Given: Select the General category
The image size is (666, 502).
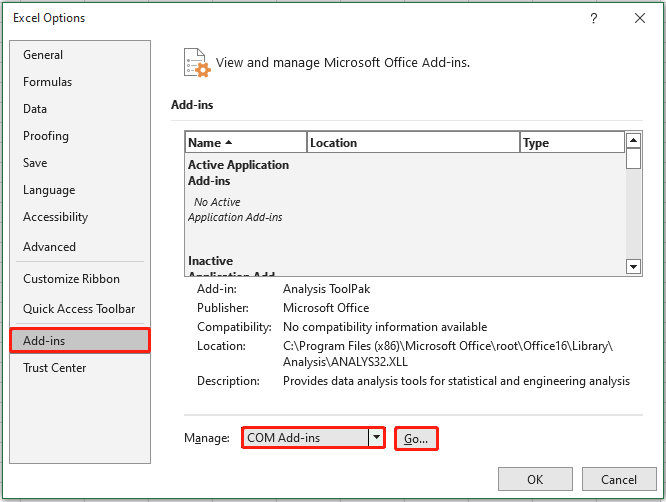Looking at the screenshot, I should pyautogui.click(x=43, y=55).
